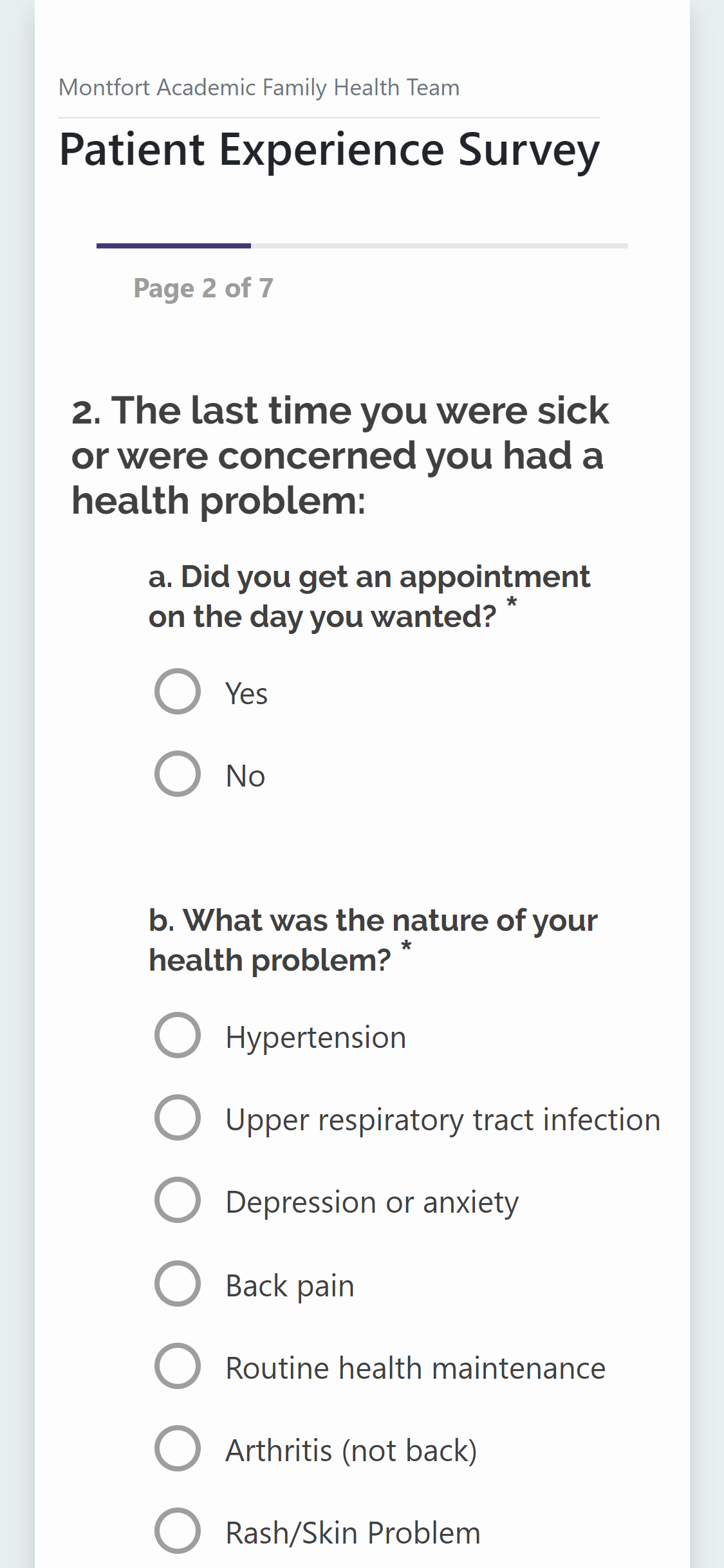Screen dimensions: 724x1568
Task: Click the Hypertension label text
Action: point(316,1036)
